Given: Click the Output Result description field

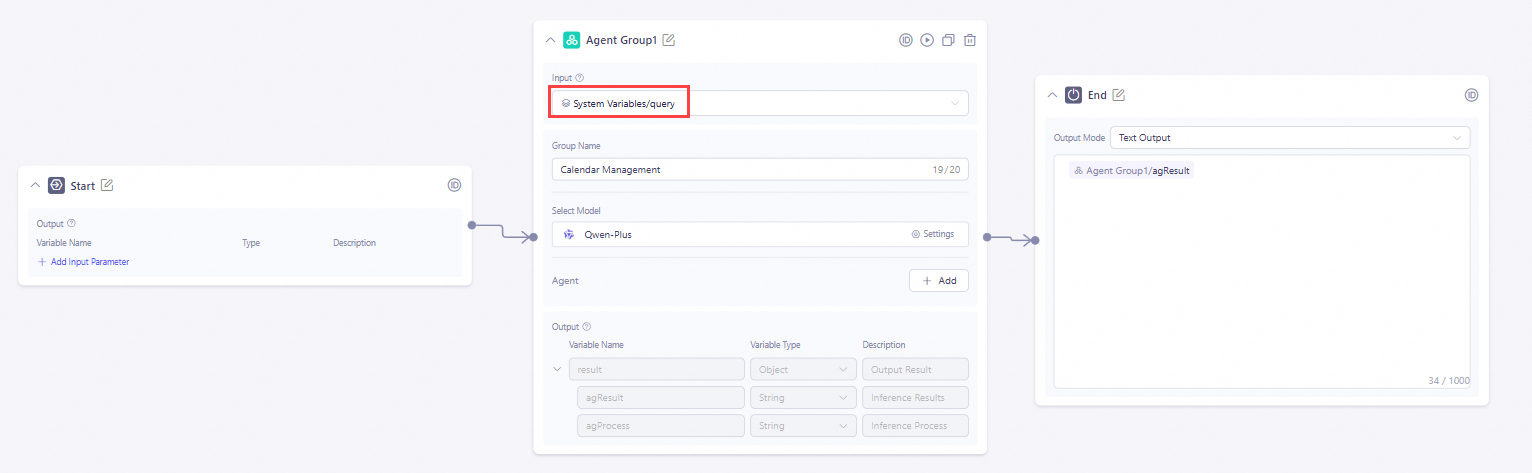Looking at the screenshot, I should click(x=915, y=369).
